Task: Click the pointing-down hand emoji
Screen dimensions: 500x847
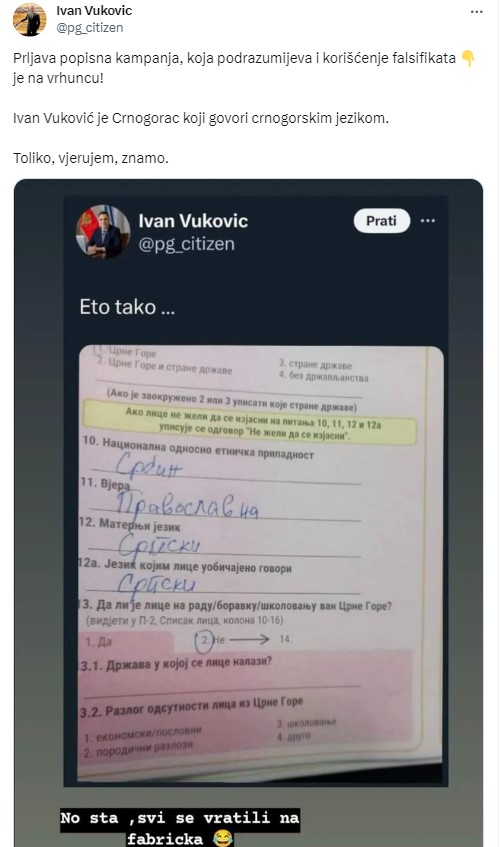Action: tap(469, 58)
